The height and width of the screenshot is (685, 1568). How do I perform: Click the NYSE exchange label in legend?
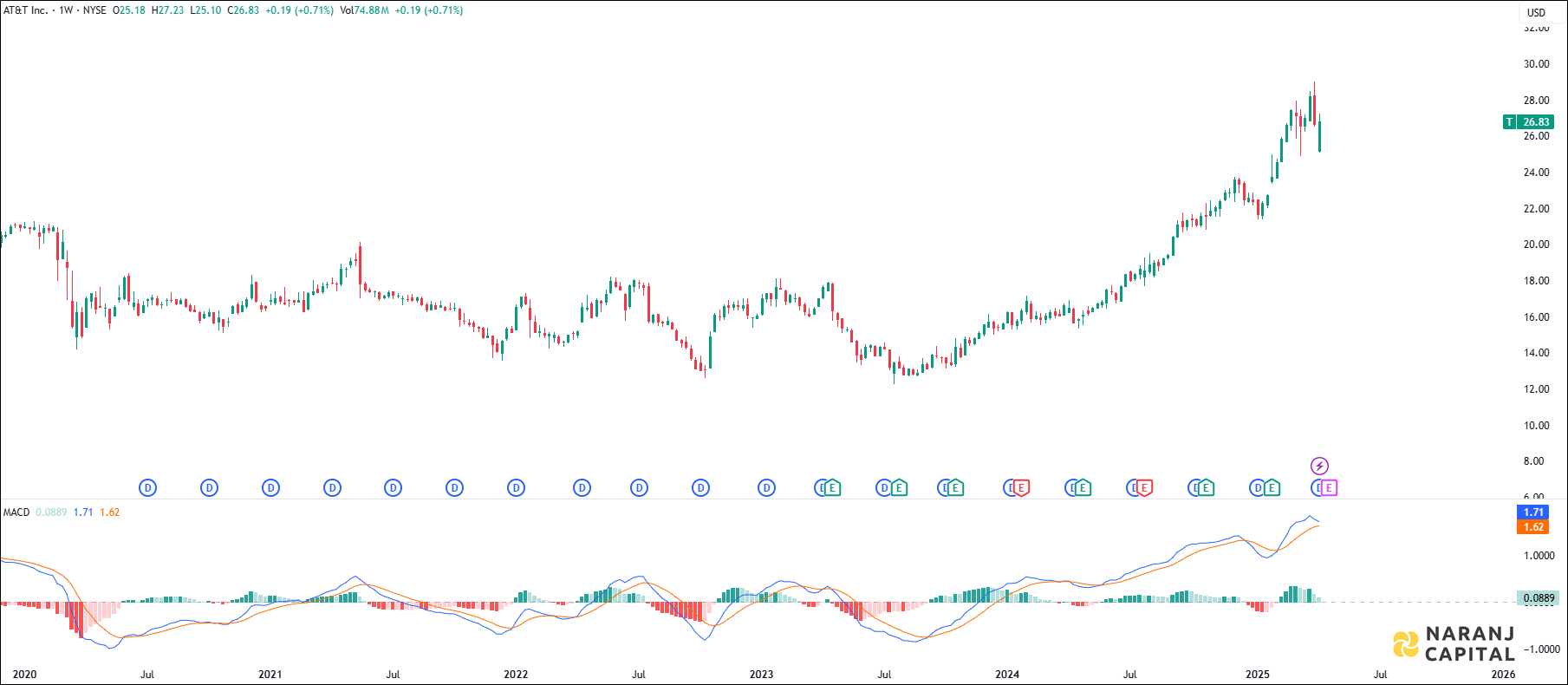[94, 10]
